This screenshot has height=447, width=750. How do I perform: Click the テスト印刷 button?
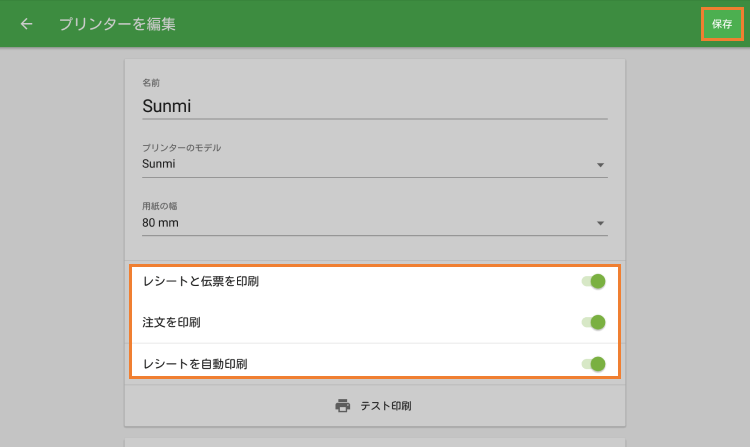tap(385, 406)
